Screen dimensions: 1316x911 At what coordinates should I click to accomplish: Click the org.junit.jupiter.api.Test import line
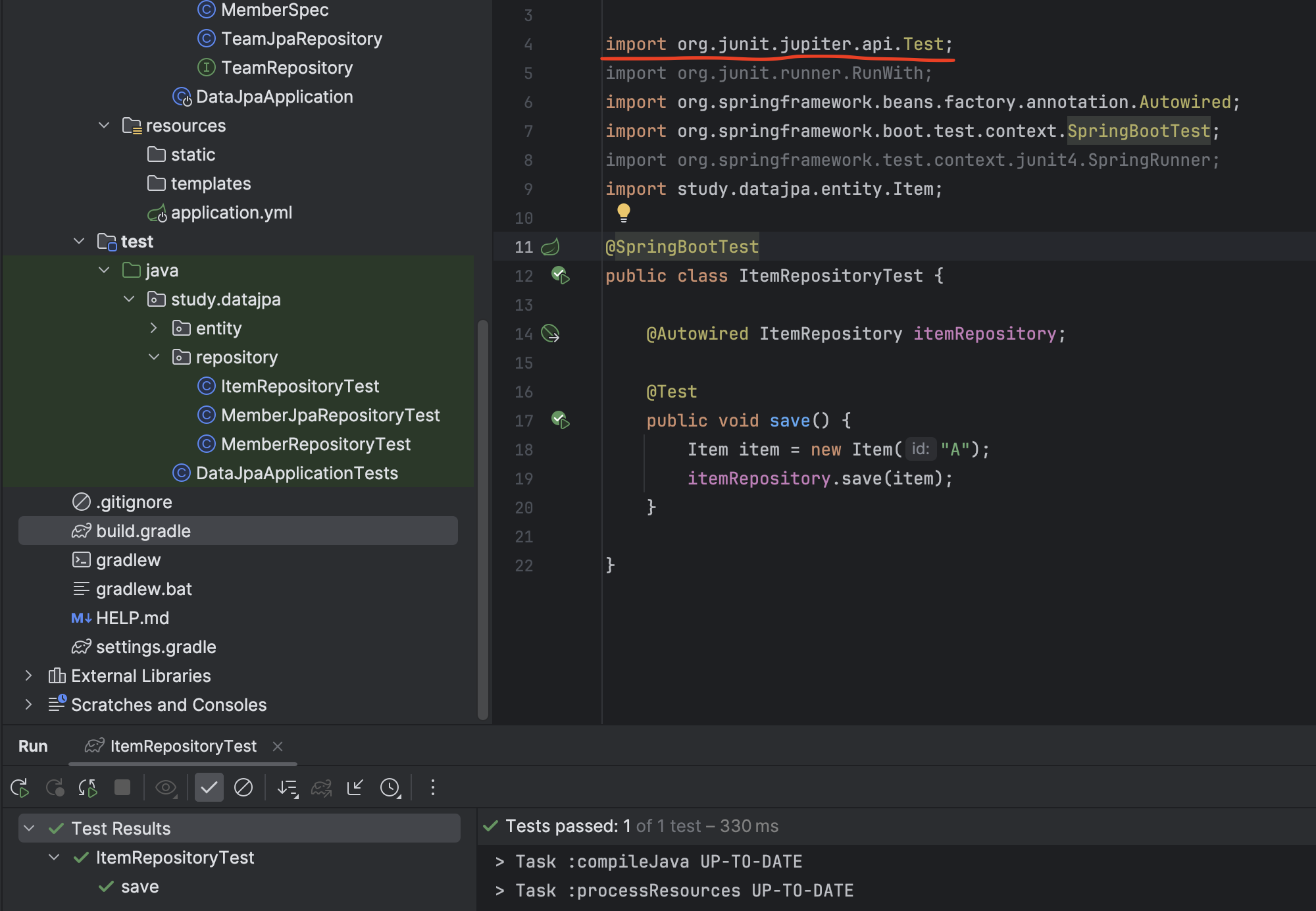click(779, 44)
